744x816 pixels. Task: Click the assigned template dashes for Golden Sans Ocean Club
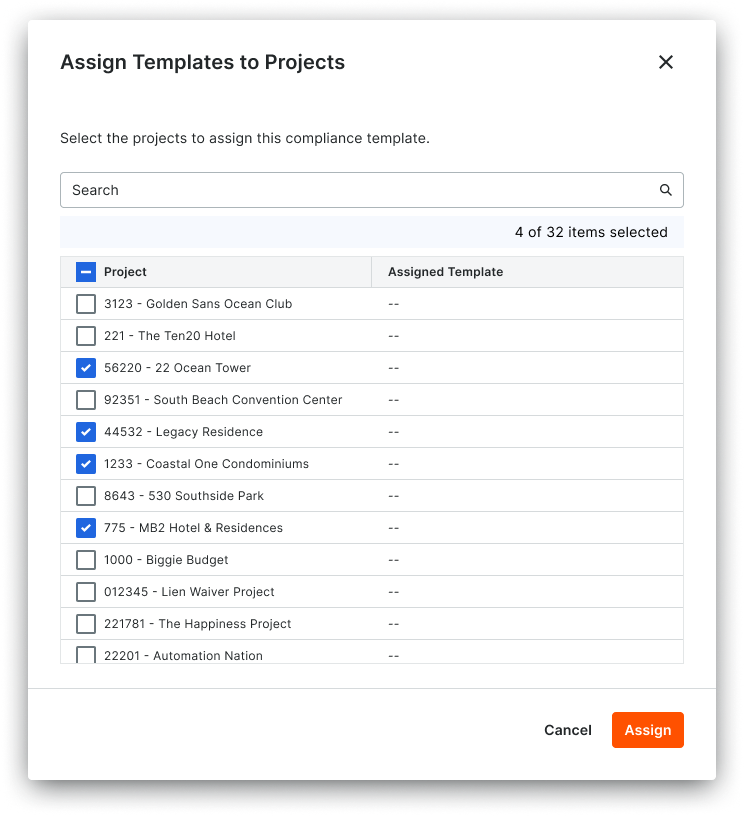click(x=393, y=304)
